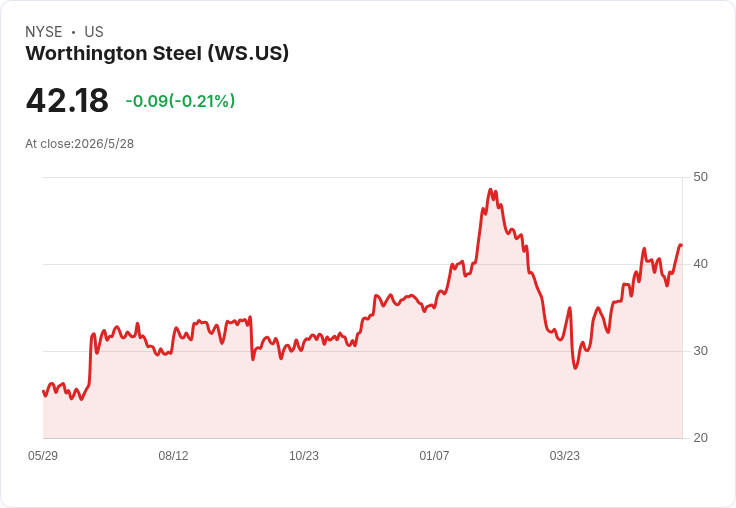Click the US market label
Viewport: 736px width, 508px height.
(x=94, y=32)
